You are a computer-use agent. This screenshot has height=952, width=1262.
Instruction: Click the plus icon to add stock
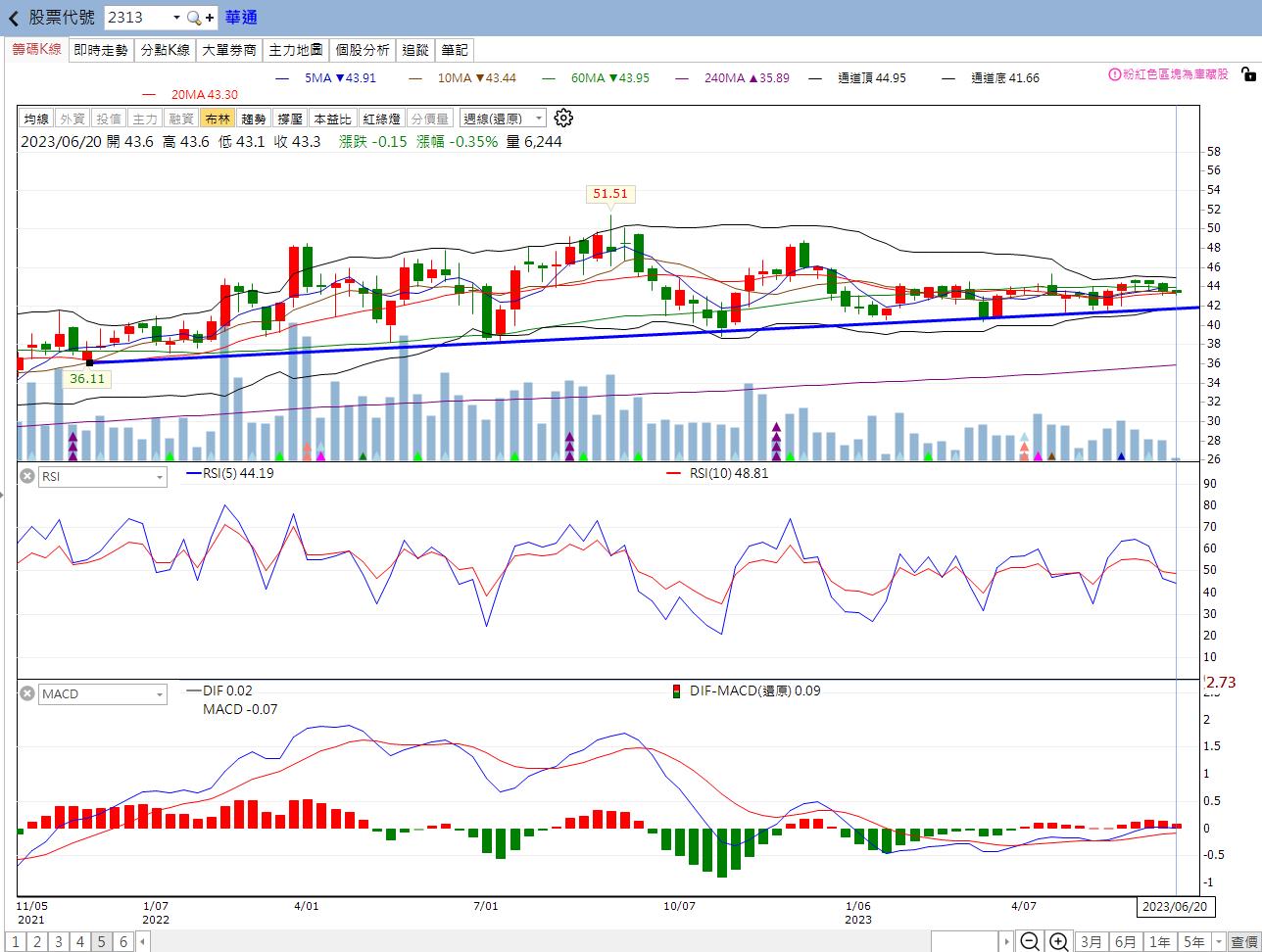(x=210, y=18)
